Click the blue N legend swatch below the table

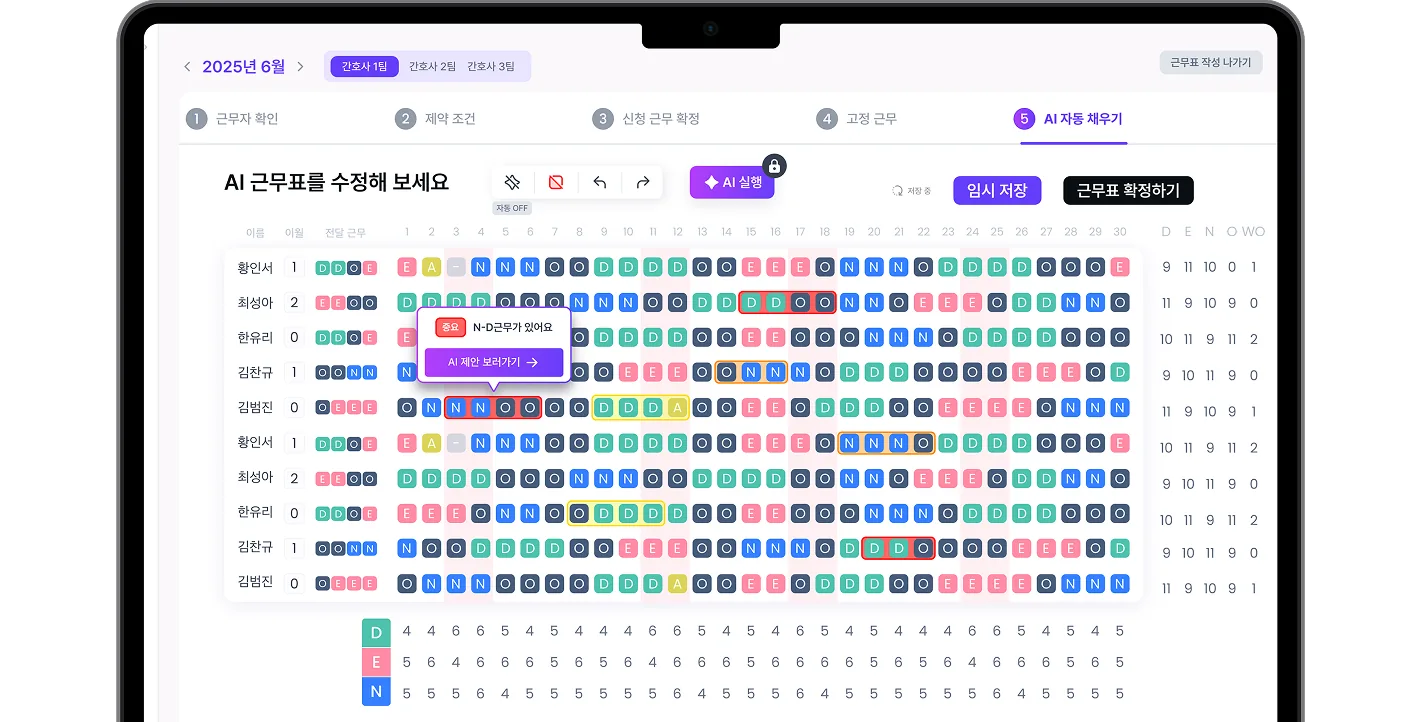[376, 693]
